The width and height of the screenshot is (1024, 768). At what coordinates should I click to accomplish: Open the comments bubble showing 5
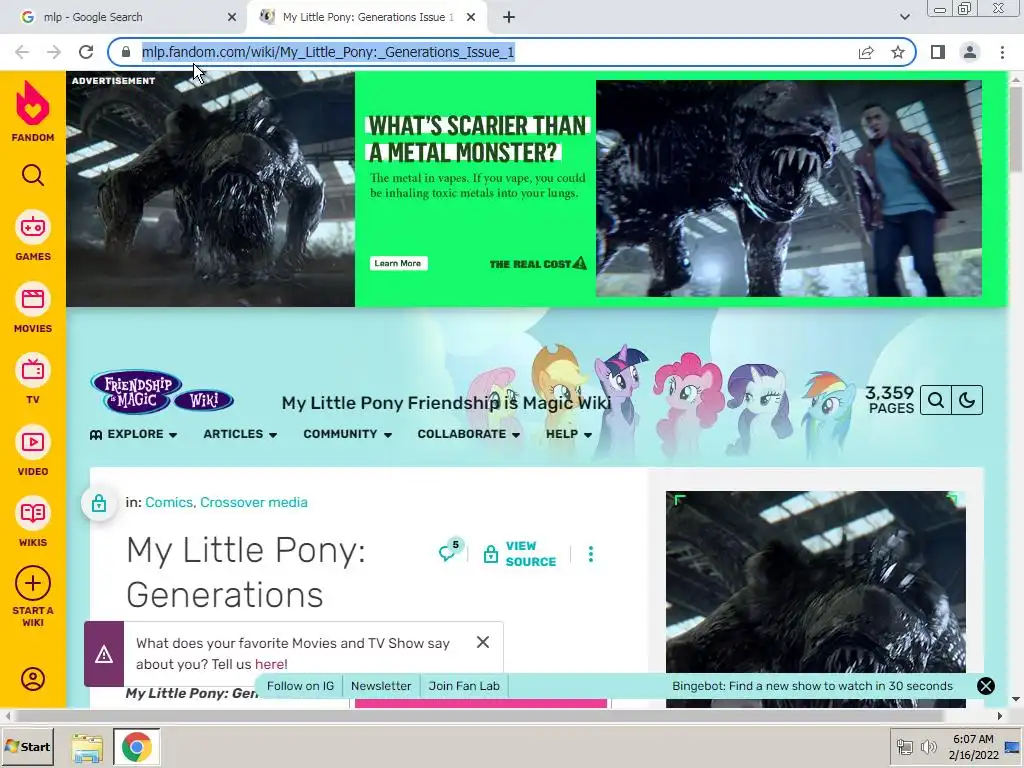point(450,552)
